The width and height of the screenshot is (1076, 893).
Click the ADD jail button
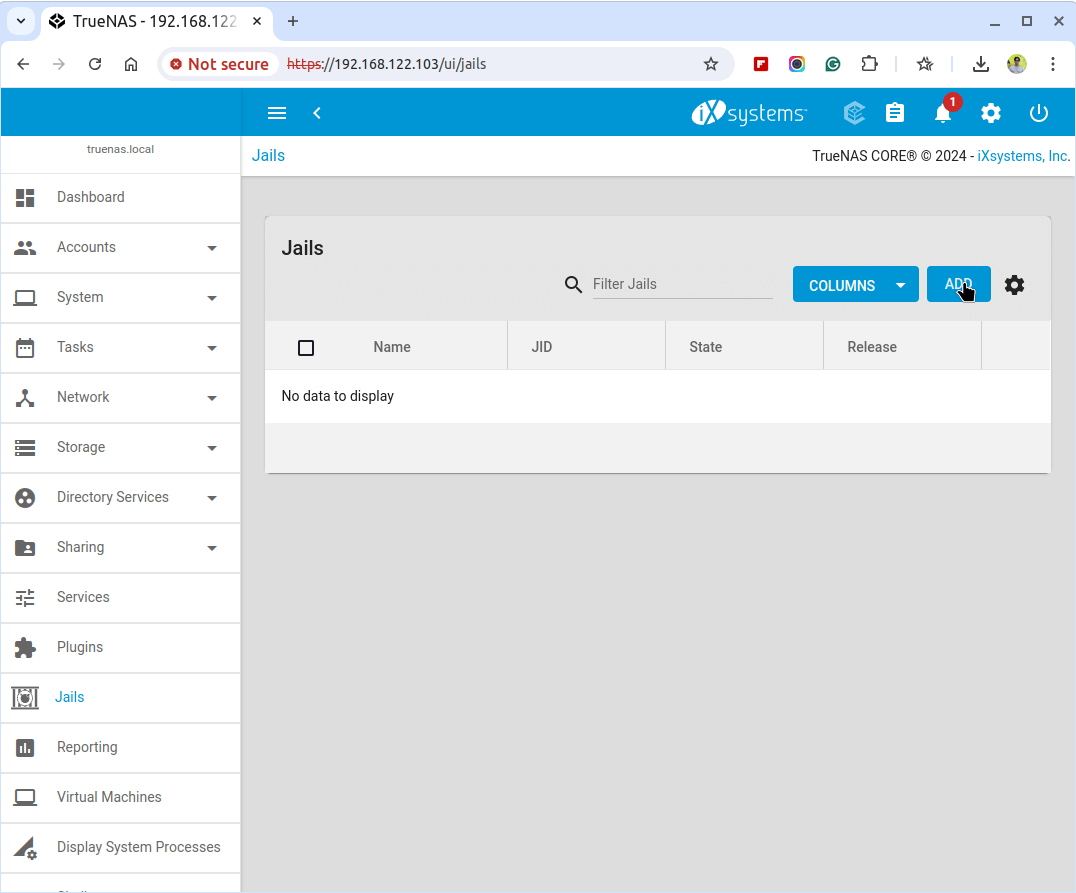pos(959,284)
